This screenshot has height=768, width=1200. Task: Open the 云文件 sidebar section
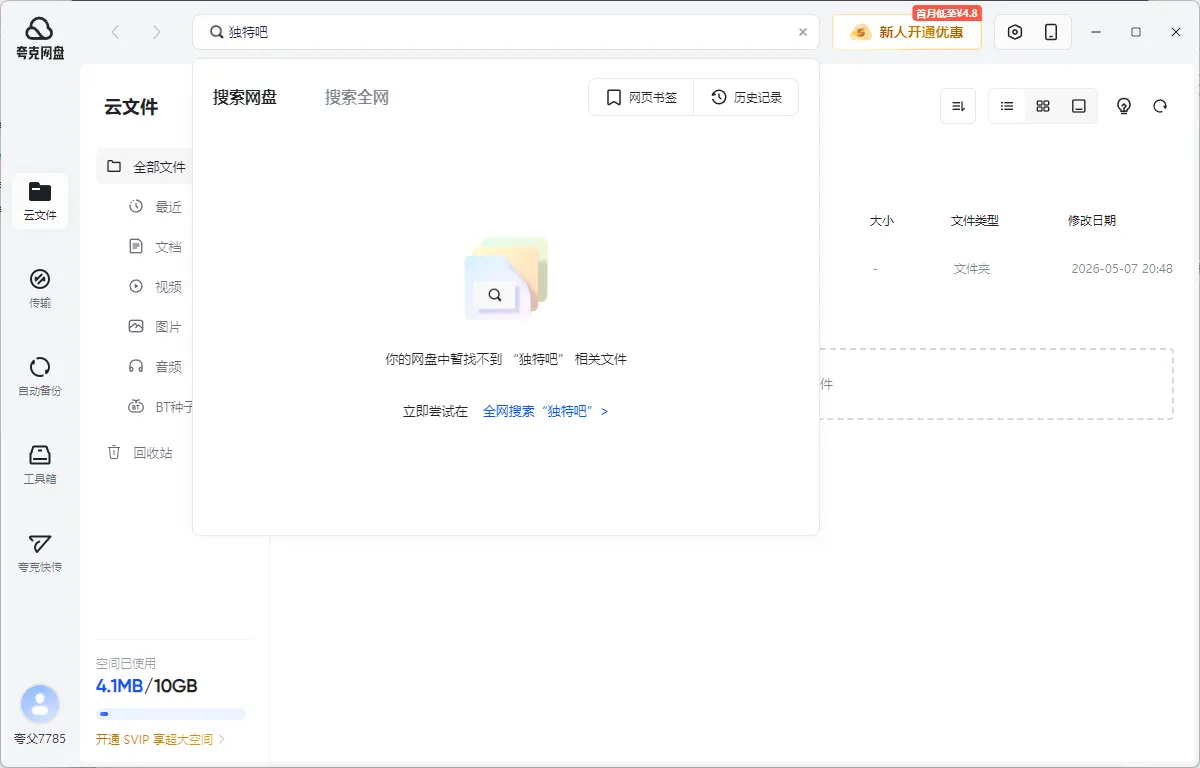(40, 200)
